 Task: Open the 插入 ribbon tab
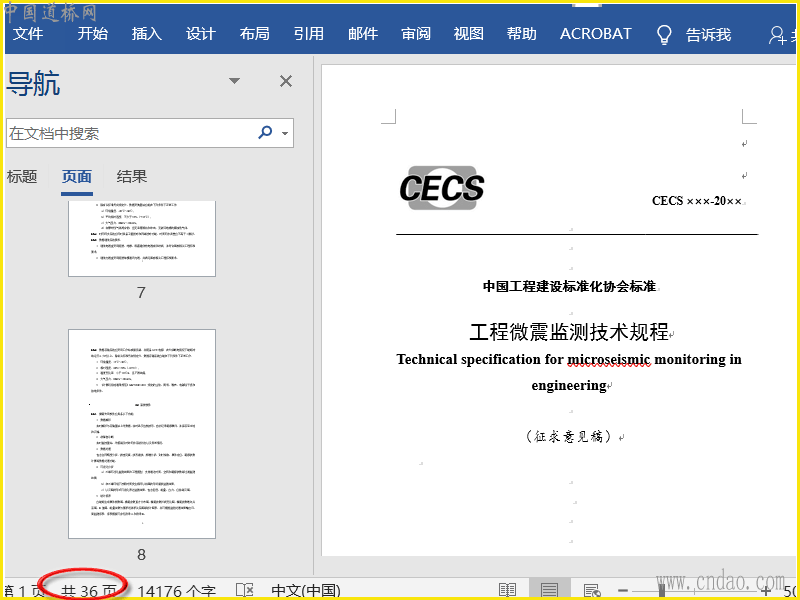[147, 34]
